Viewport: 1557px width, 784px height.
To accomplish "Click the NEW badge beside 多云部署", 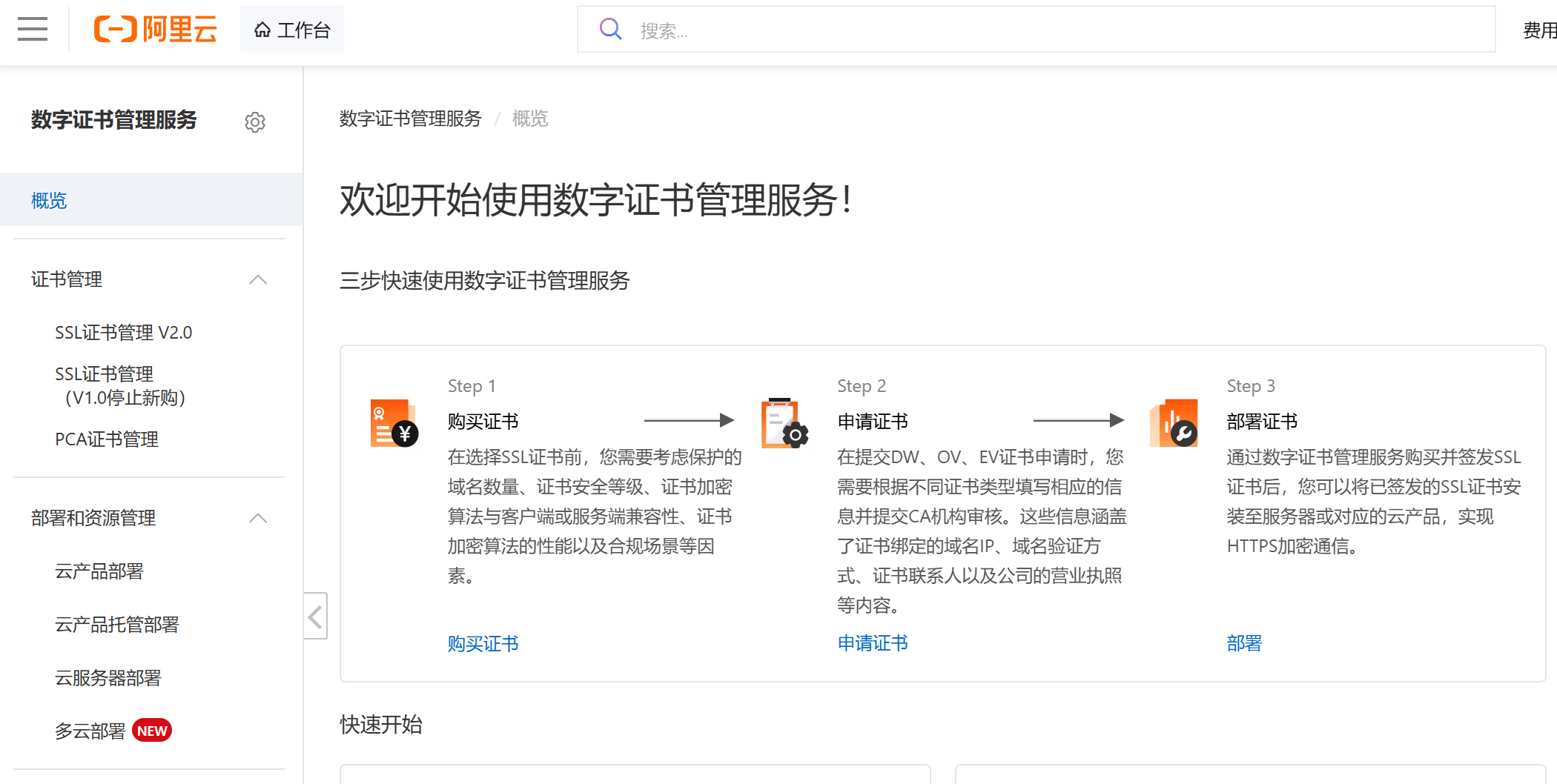I will [152, 731].
